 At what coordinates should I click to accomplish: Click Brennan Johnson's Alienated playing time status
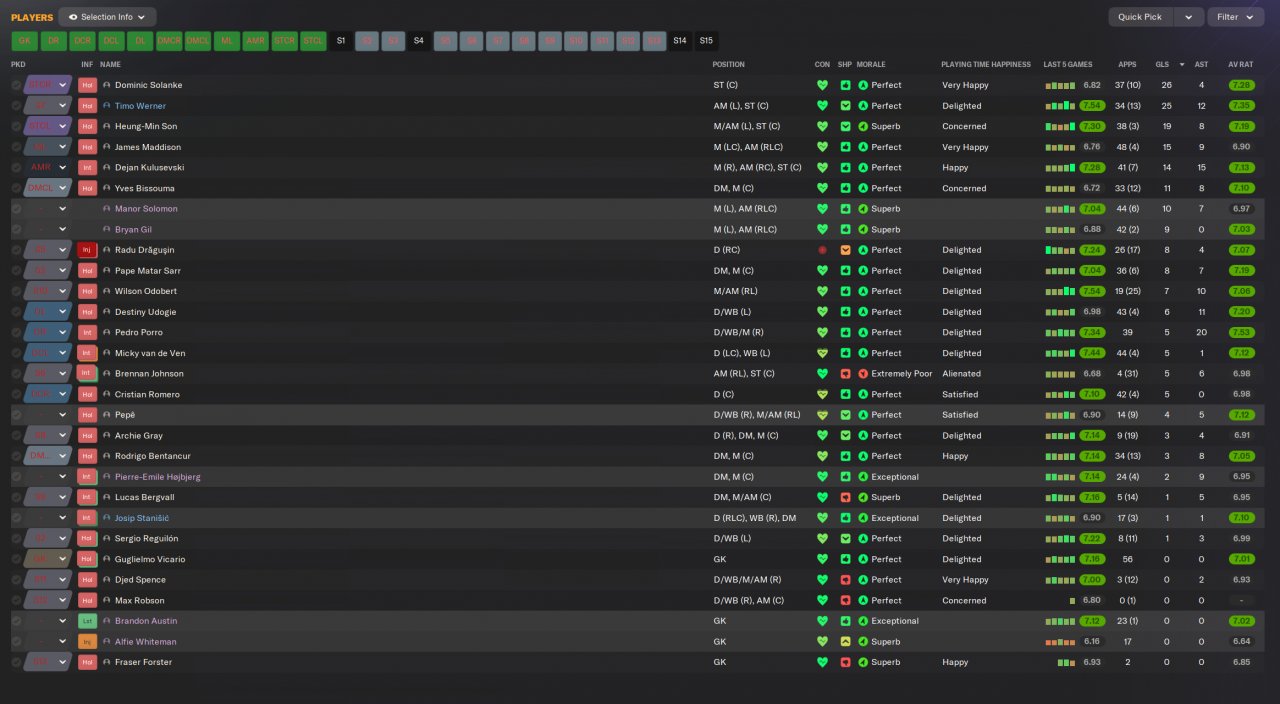(961, 374)
